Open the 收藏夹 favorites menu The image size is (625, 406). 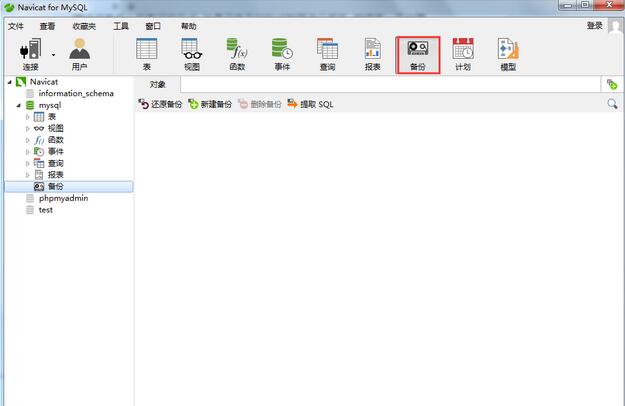(84, 26)
